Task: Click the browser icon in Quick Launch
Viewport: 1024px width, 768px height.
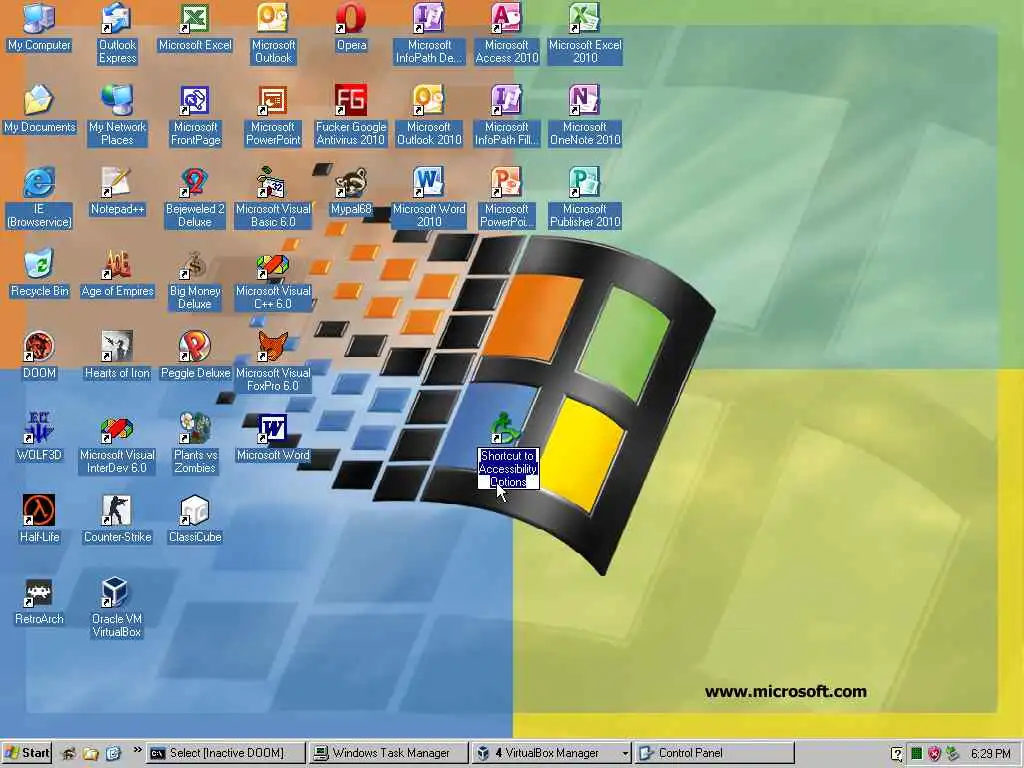Action: pos(114,754)
